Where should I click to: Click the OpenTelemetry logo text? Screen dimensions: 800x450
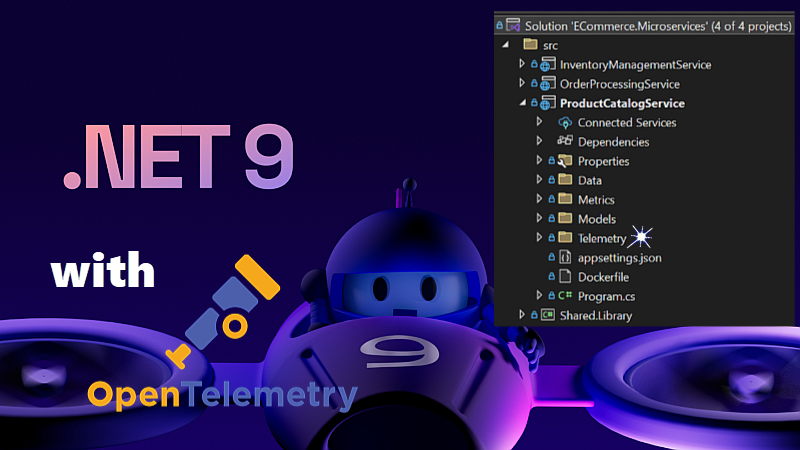(221, 395)
